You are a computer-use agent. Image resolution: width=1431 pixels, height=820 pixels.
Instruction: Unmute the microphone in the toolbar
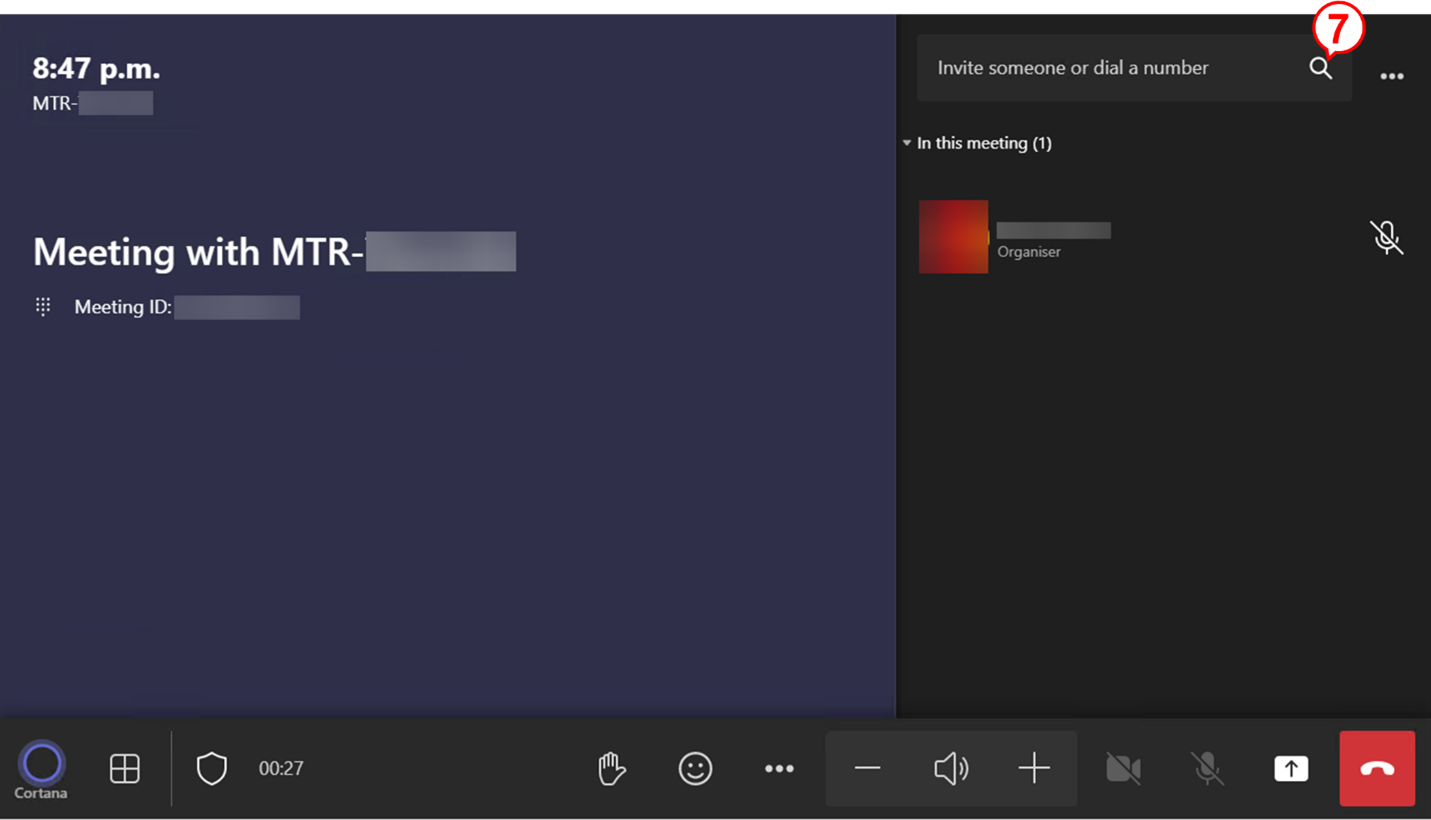pyautogui.click(x=1207, y=768)
